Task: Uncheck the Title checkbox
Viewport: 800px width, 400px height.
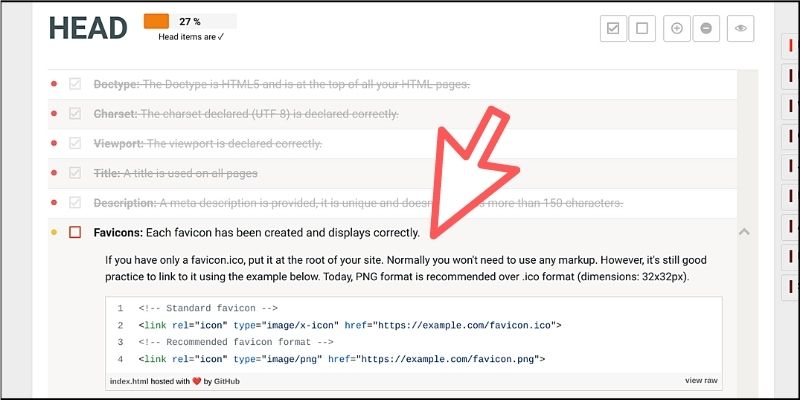Action: click(x=75, y=173)
